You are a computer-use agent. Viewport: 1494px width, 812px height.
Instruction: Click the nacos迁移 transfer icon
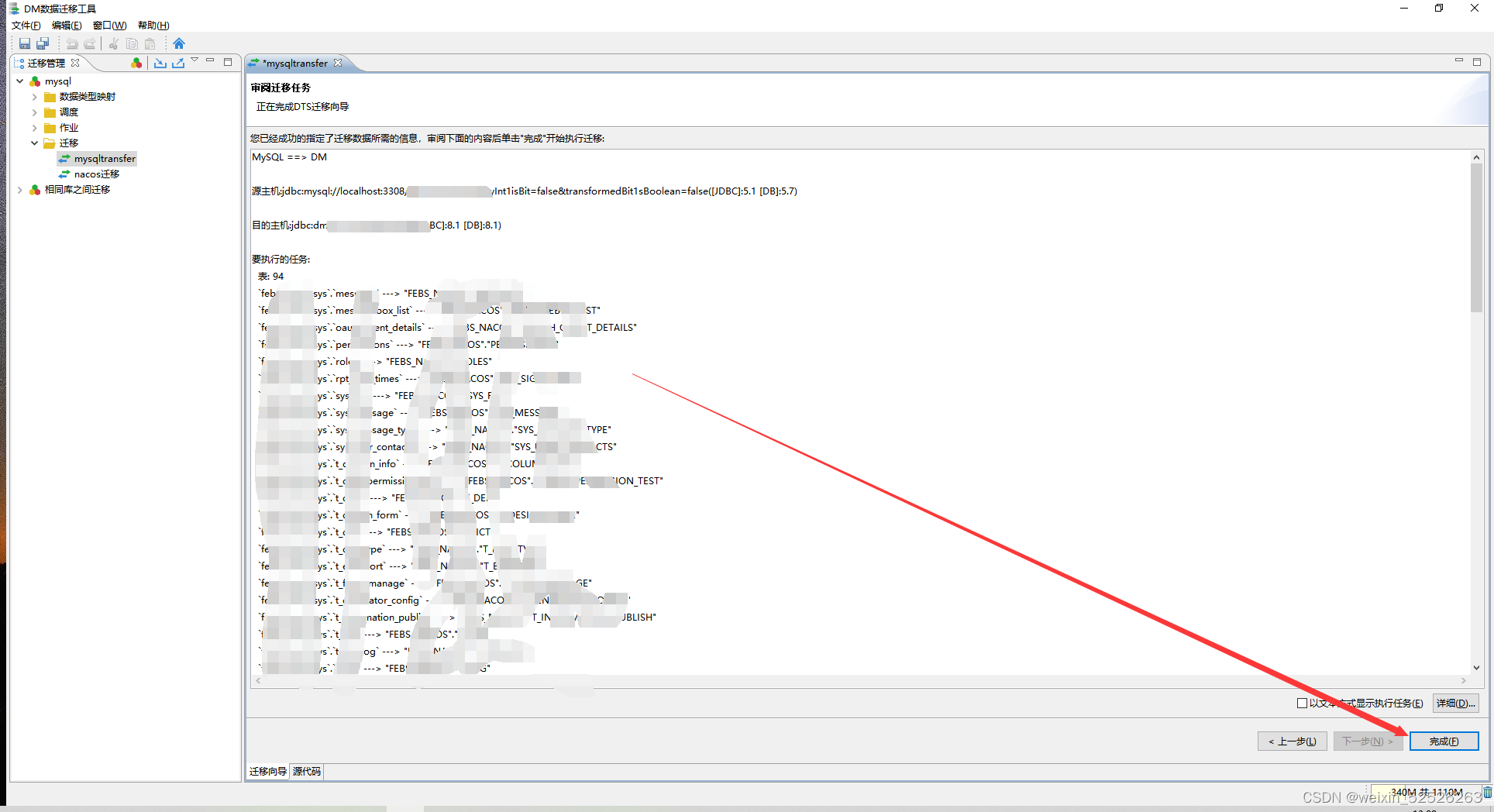(x=64, y=174)
